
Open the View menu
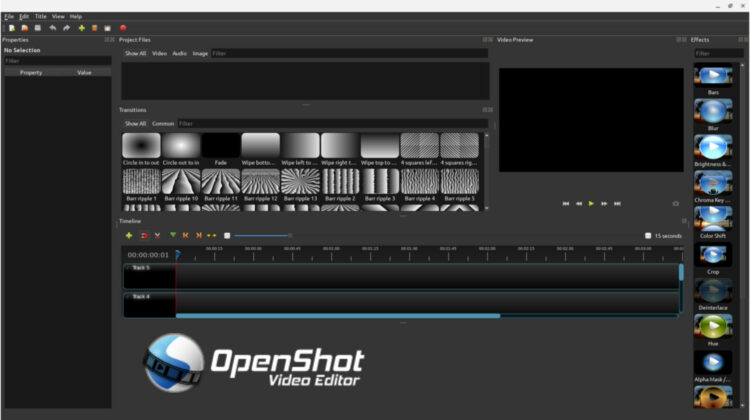coord(58,16)
